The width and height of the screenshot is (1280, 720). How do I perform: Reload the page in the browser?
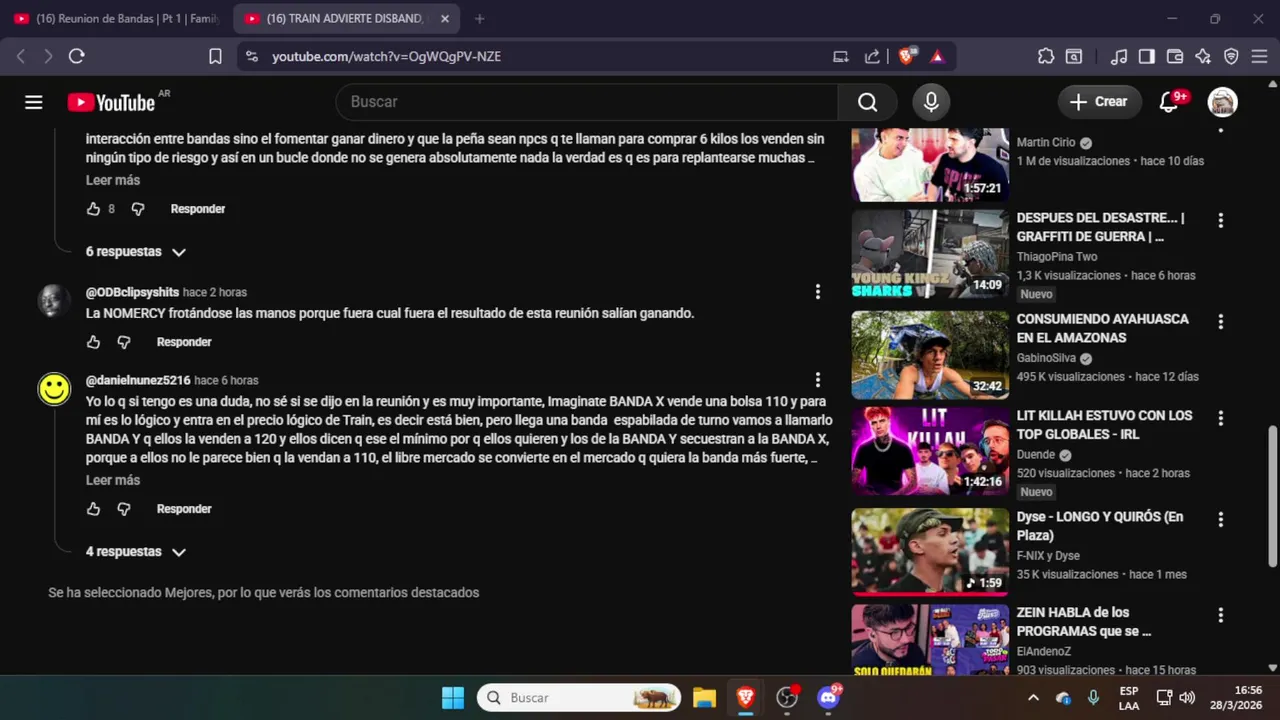(76, 57)
